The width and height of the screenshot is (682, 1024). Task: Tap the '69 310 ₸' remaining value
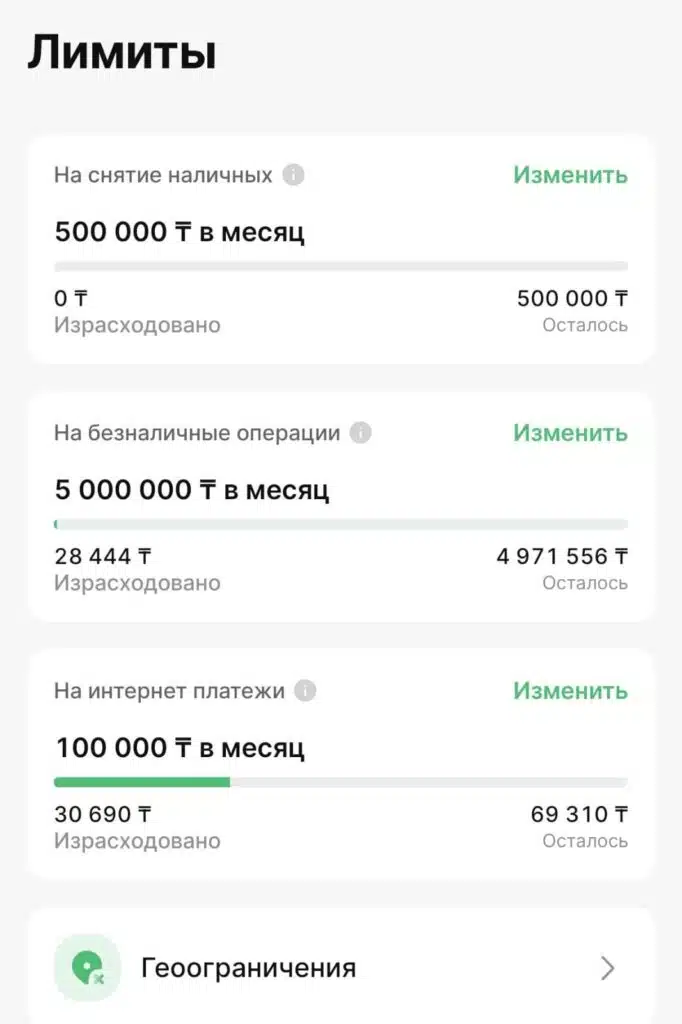pos(579,814)
